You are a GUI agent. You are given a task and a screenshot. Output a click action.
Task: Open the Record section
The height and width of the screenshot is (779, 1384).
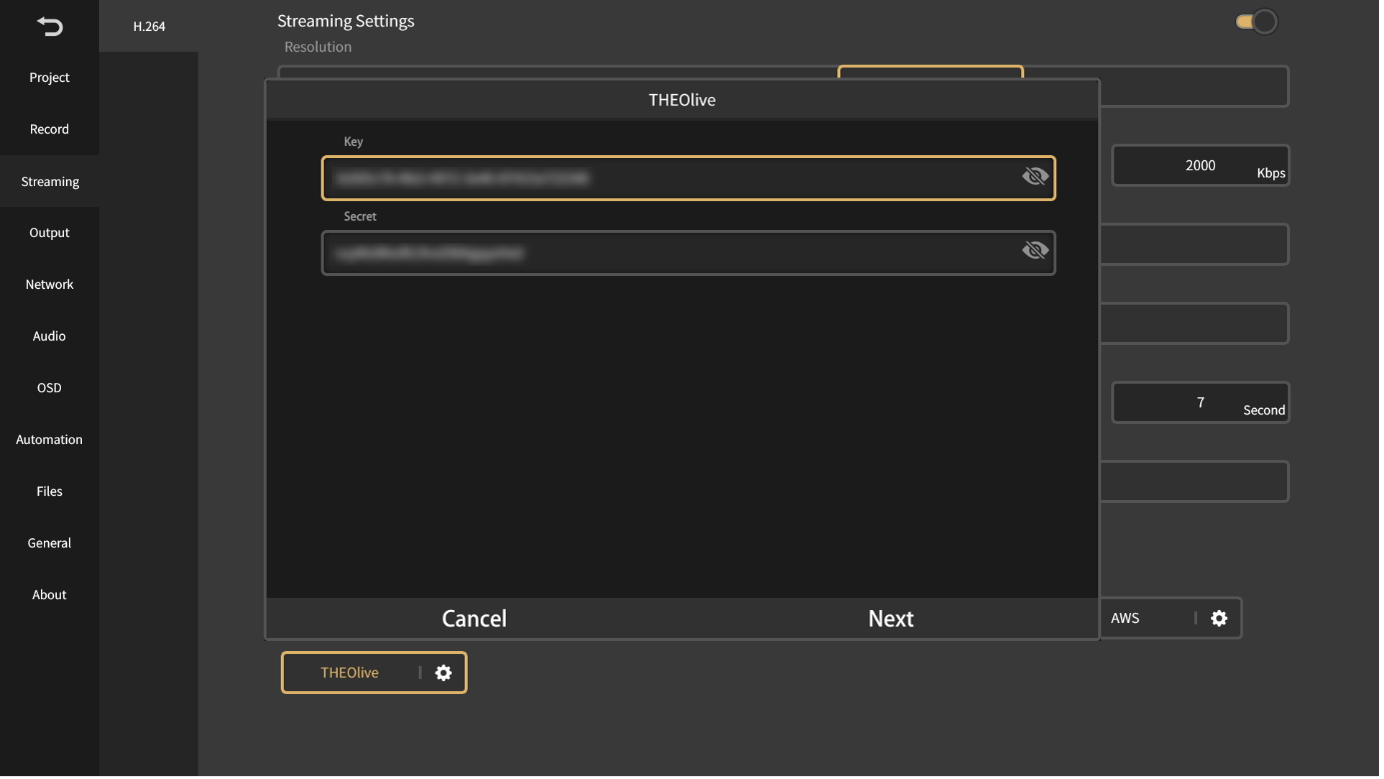pyautogui.click(x=49, y=129)
